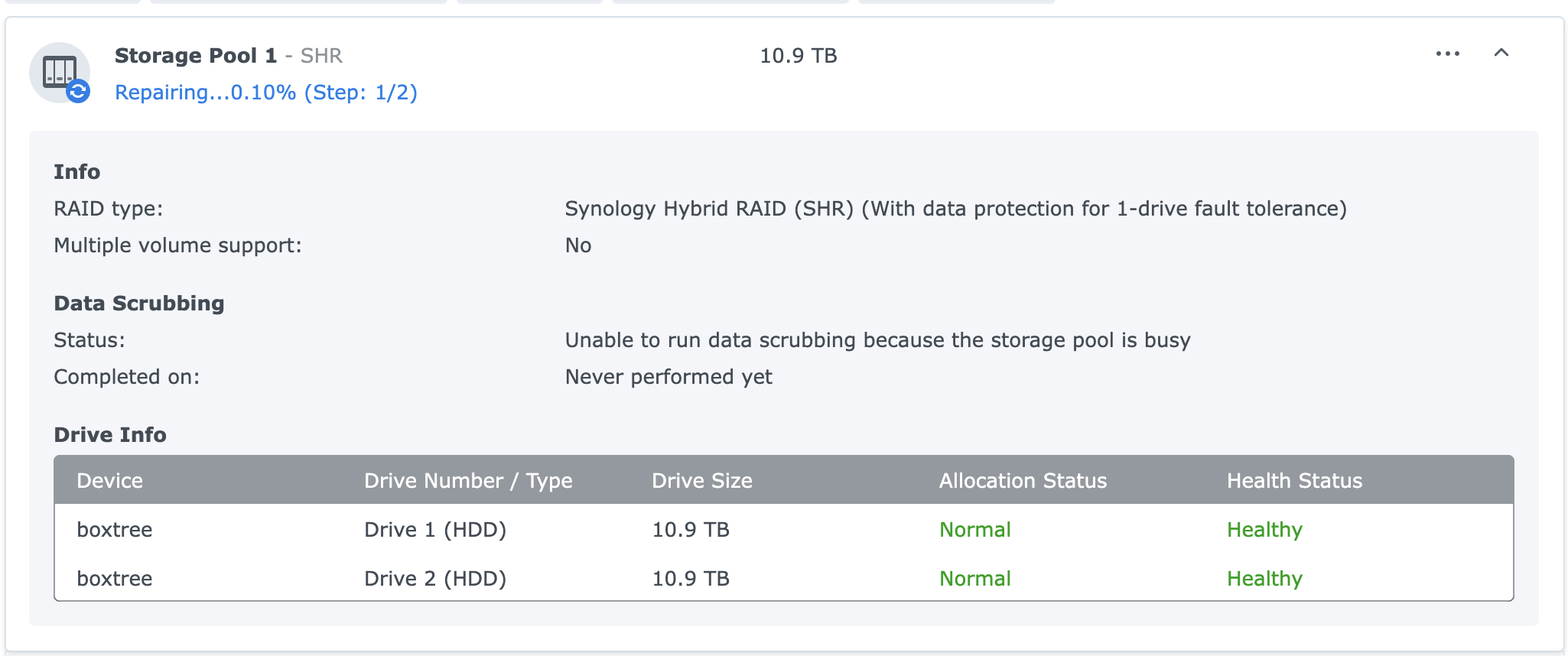The image size is (1568, 656).
Task: Open the three-dots more options menu
Action: point(1448,54)
